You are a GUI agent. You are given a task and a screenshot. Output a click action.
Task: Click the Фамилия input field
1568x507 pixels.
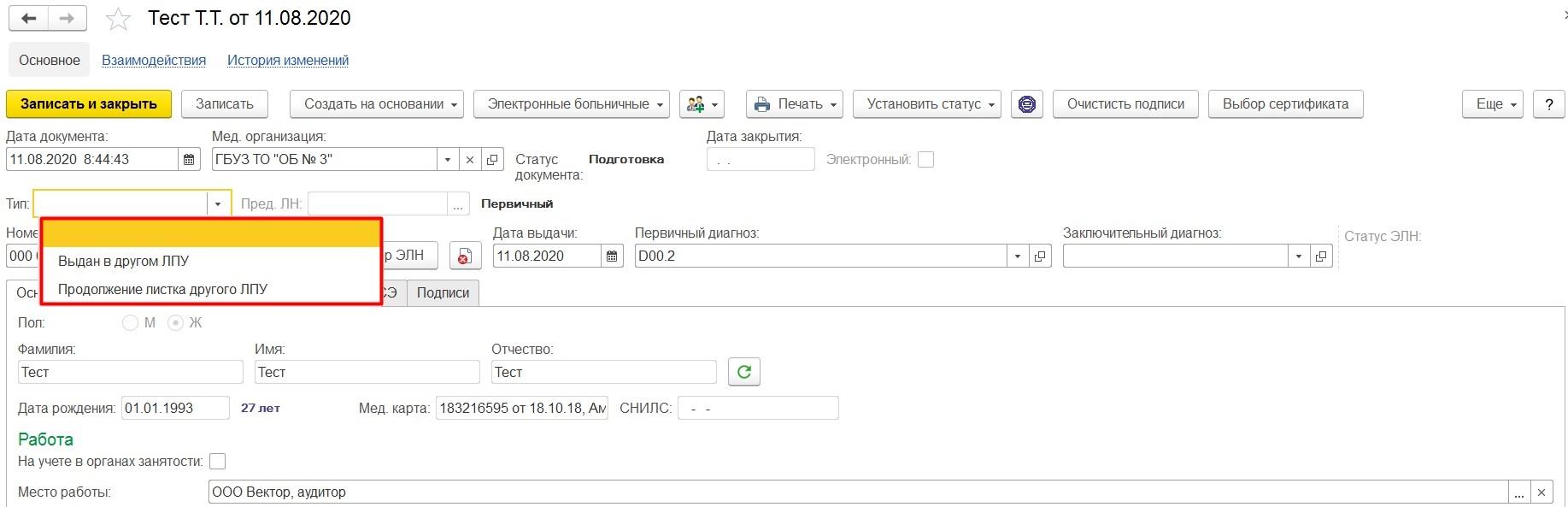(130, 373)
